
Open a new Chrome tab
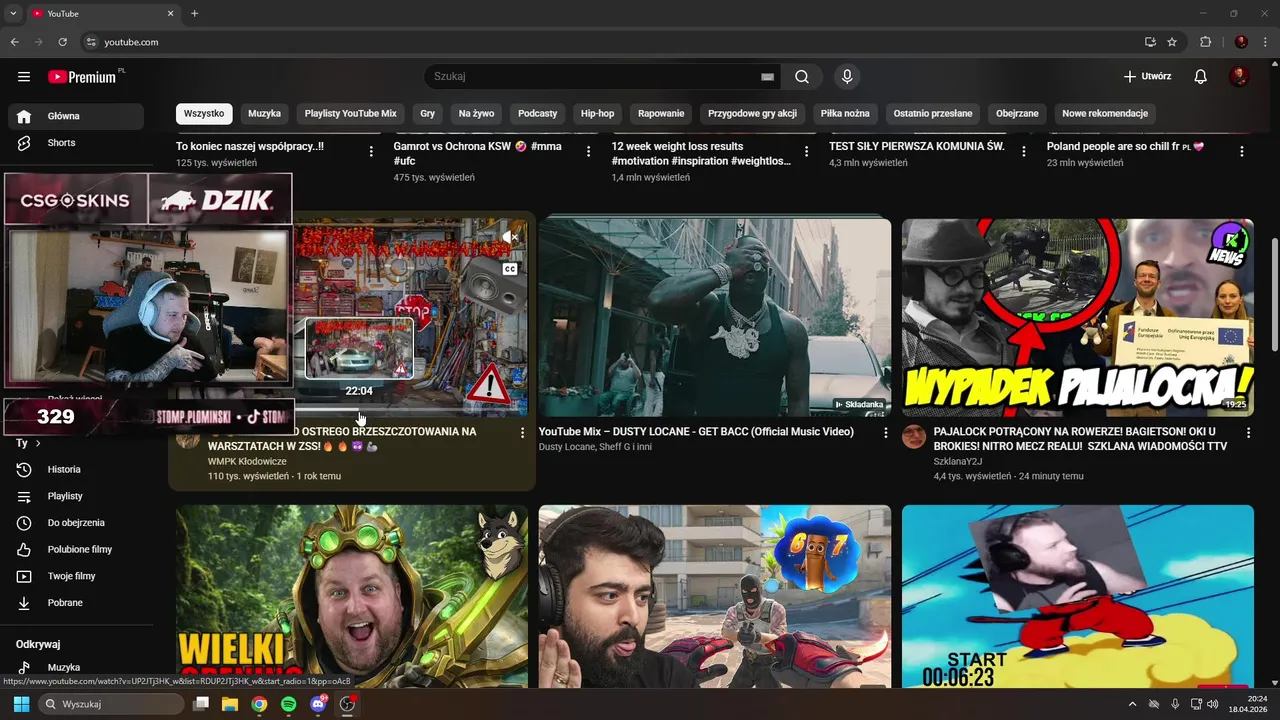(x=194, y=14)
